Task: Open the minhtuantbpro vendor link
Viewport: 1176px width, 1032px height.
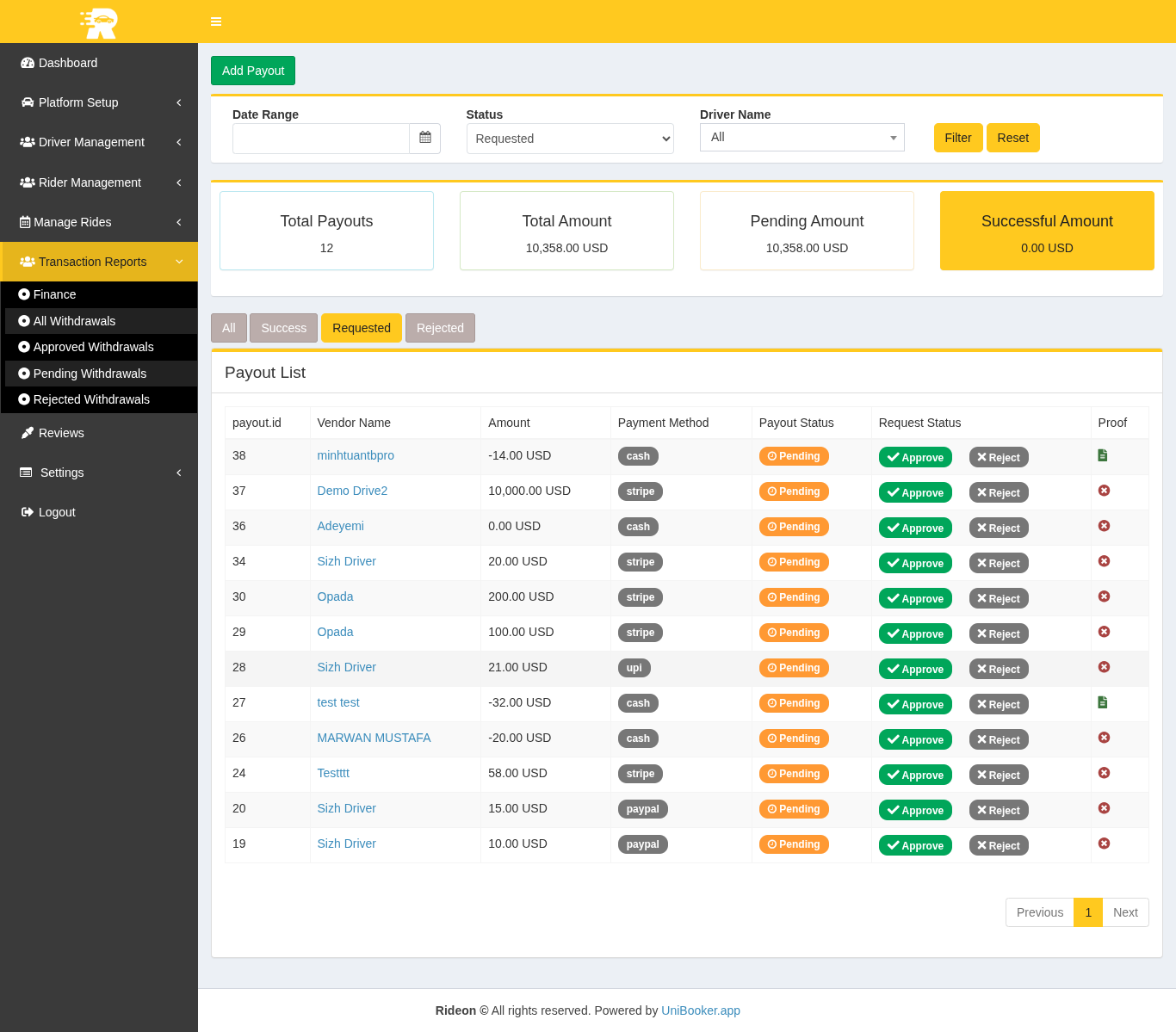Action: tap(356, 455)
